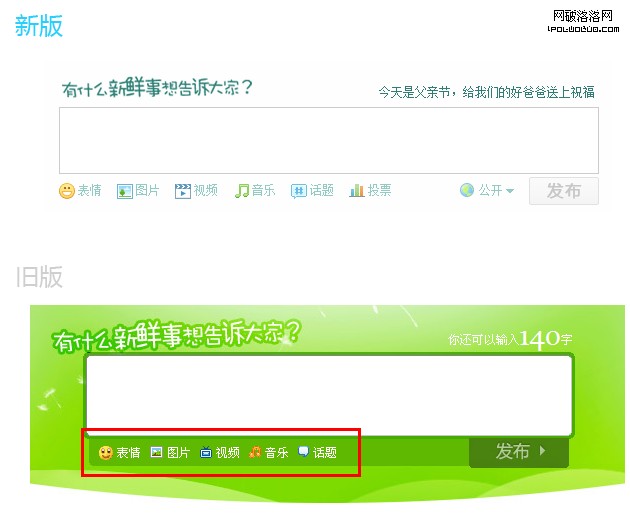Click the TV video icon in old version
The width and height of the screenshot is (630, 515).
pyautogui.click(x=206, y=452)
